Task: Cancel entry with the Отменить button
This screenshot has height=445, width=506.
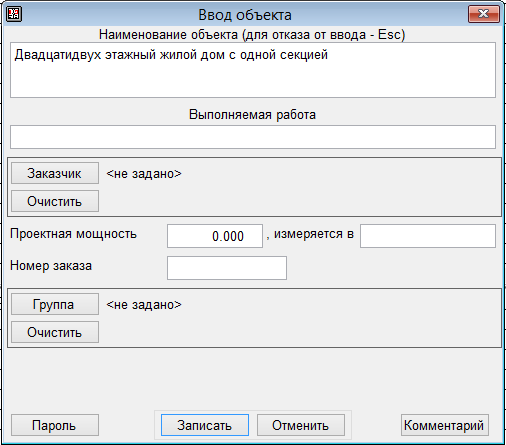Action: click(301, 425)
